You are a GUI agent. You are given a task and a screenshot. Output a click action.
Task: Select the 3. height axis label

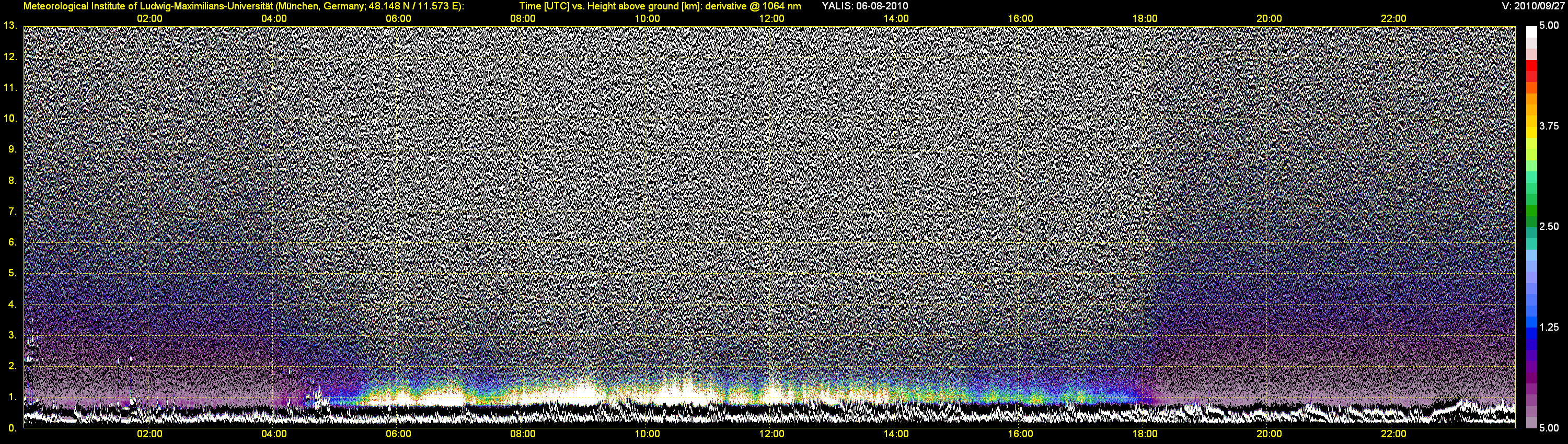[x=13, y=335]
